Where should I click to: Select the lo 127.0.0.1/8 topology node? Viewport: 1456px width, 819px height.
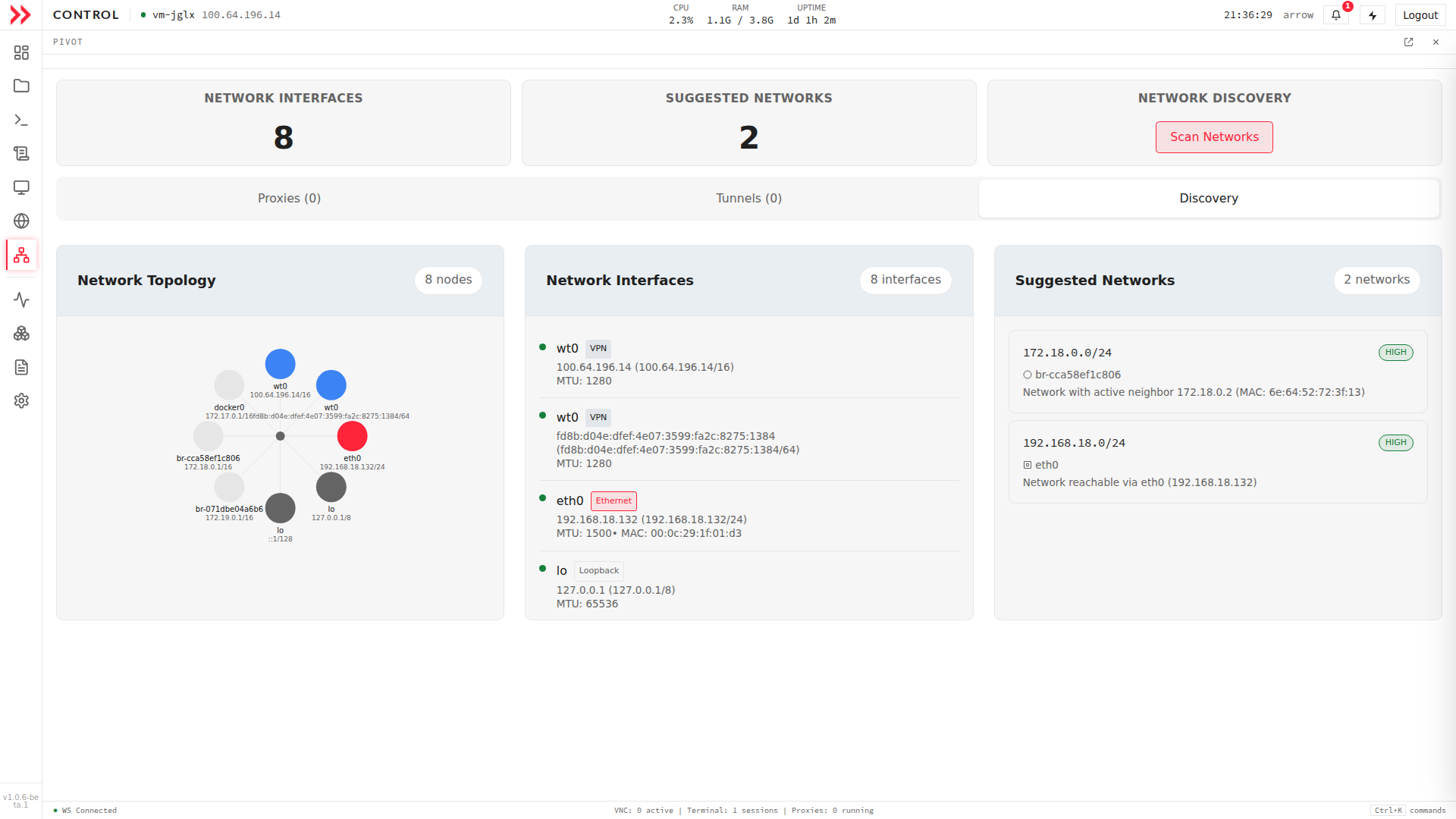coord(331,487)
